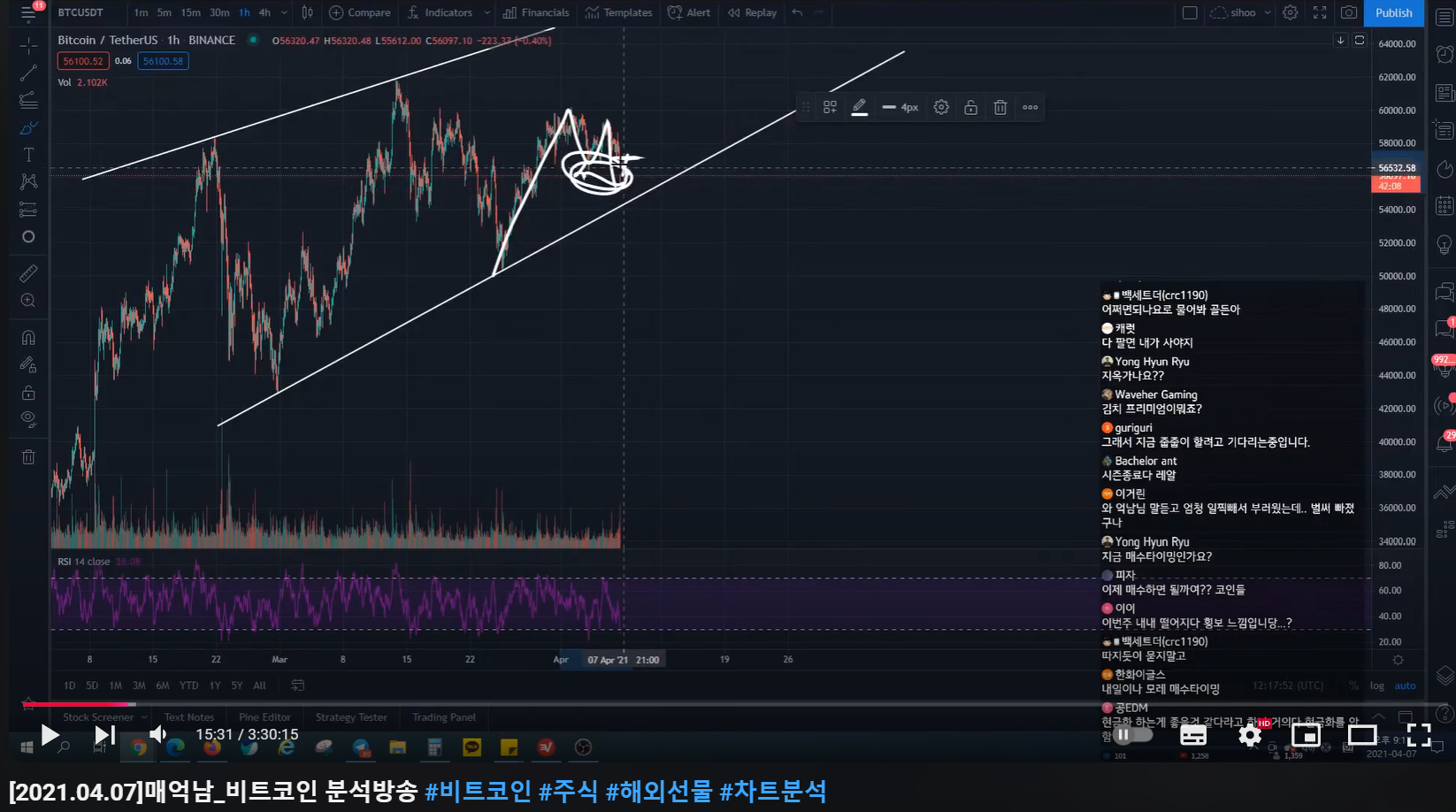
Task: Delete the selected drawing
Action: click(x=1000, y=107)
